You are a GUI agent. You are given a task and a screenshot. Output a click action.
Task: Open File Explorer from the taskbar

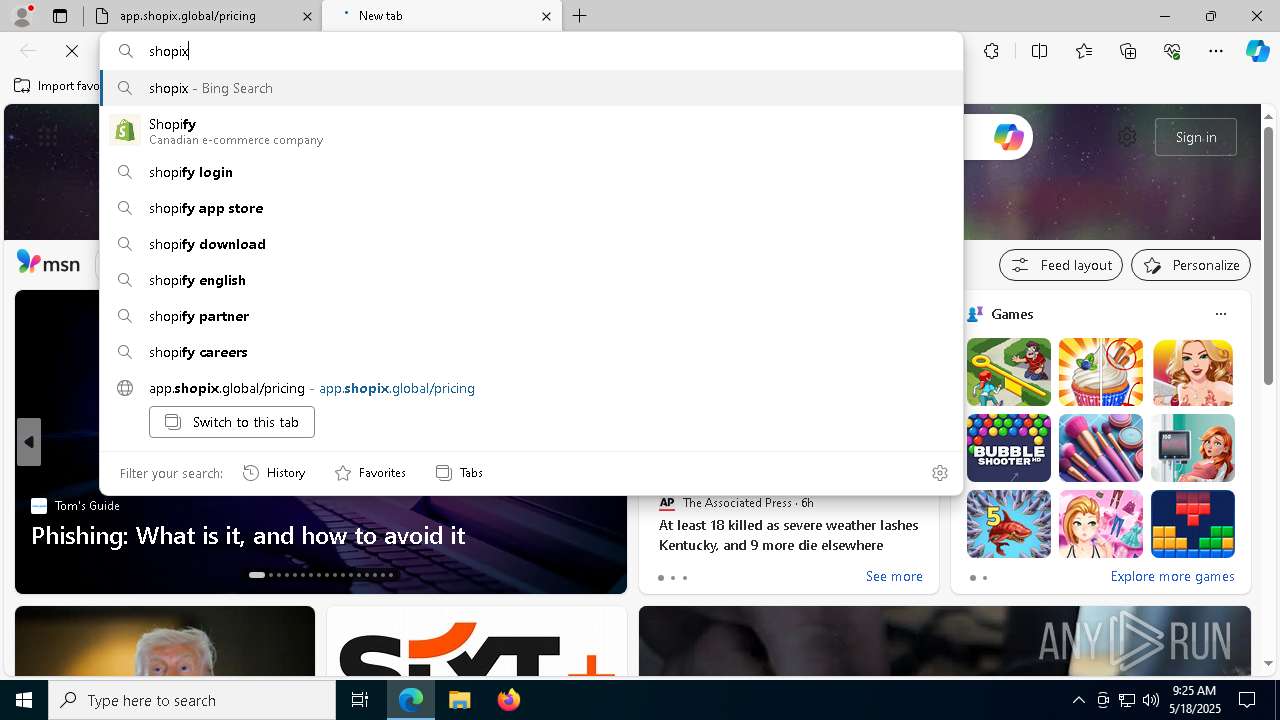459,700
